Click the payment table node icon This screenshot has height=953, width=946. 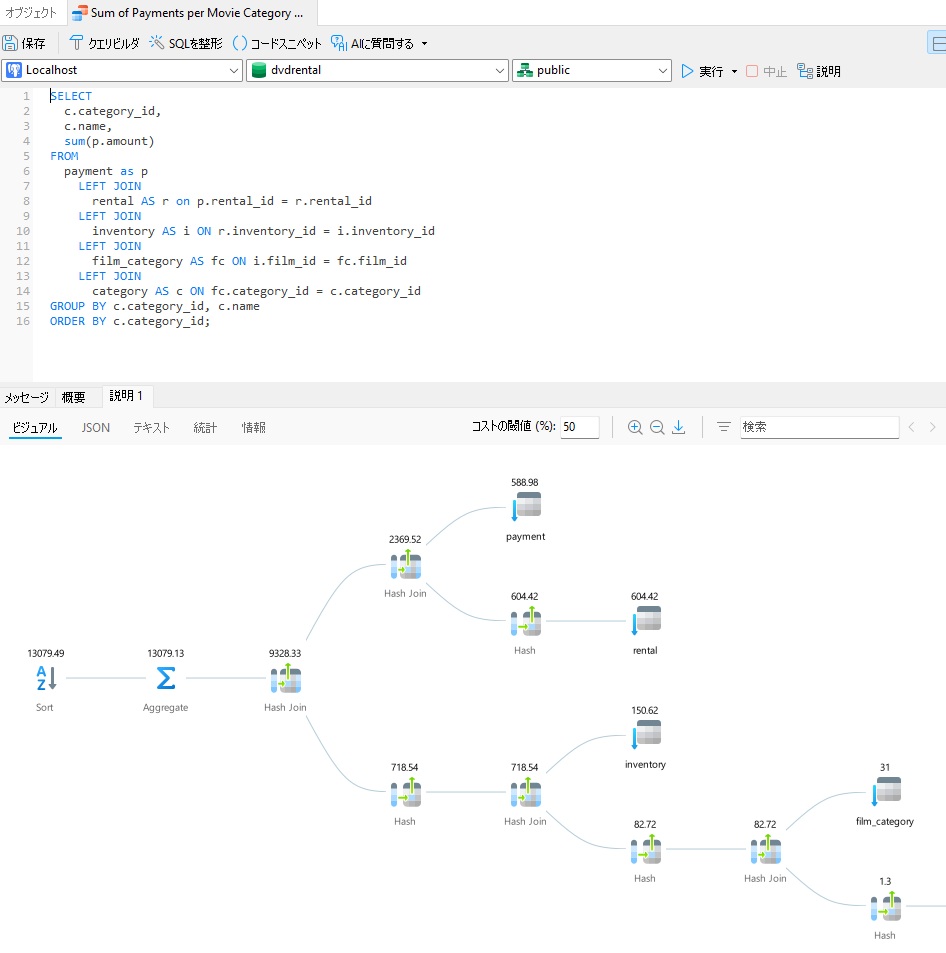tap(527, 506)
